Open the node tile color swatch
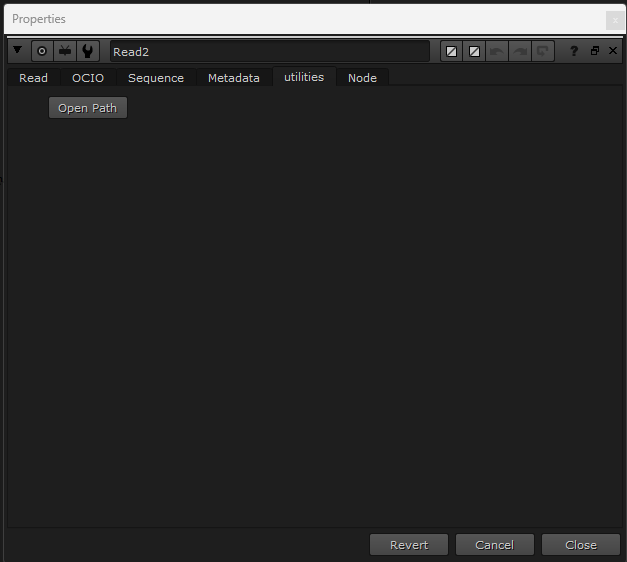This screenshot has width=627, height=562. coord(452,51)
